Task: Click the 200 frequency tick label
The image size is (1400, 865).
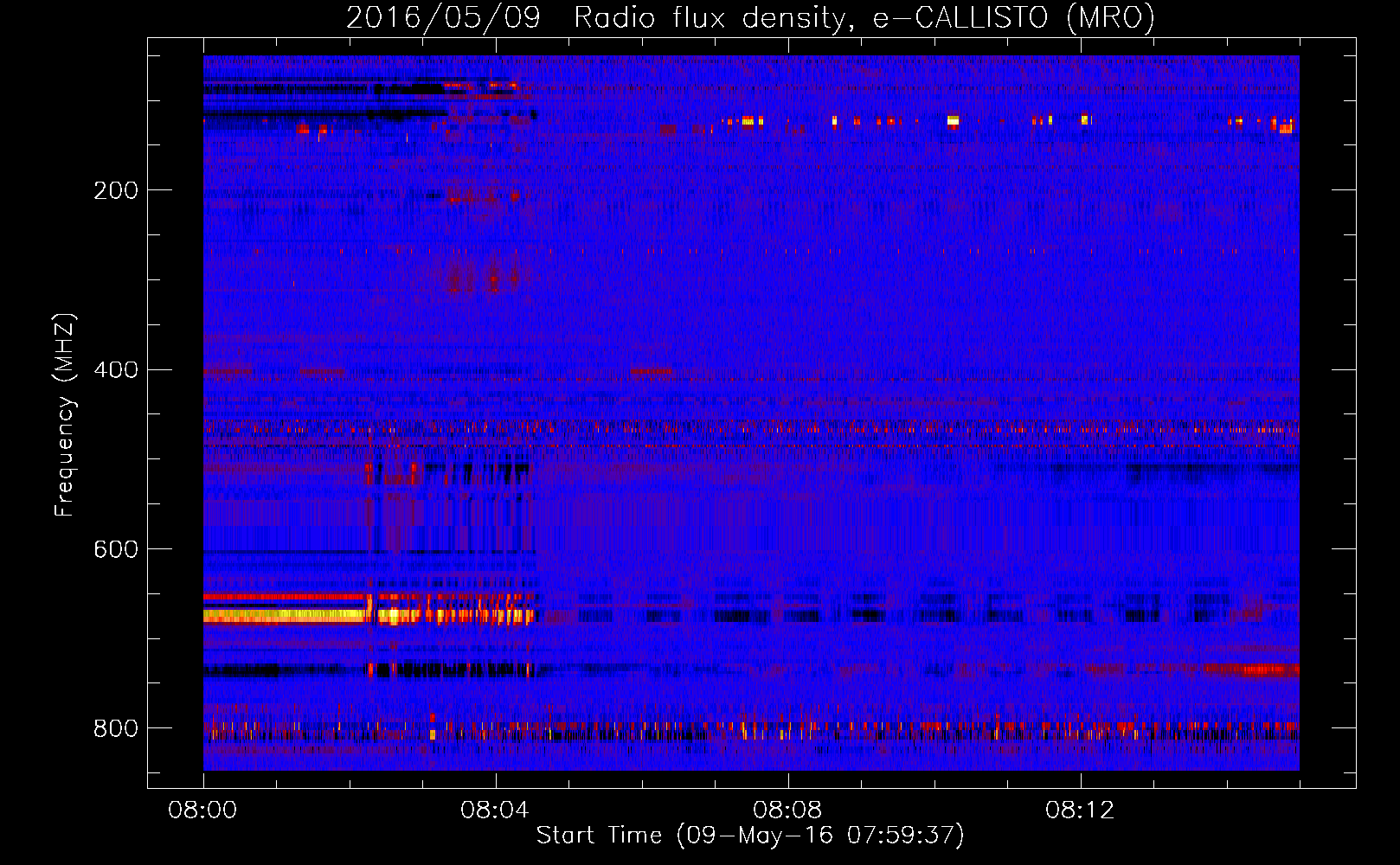Action: pos(116,190)
